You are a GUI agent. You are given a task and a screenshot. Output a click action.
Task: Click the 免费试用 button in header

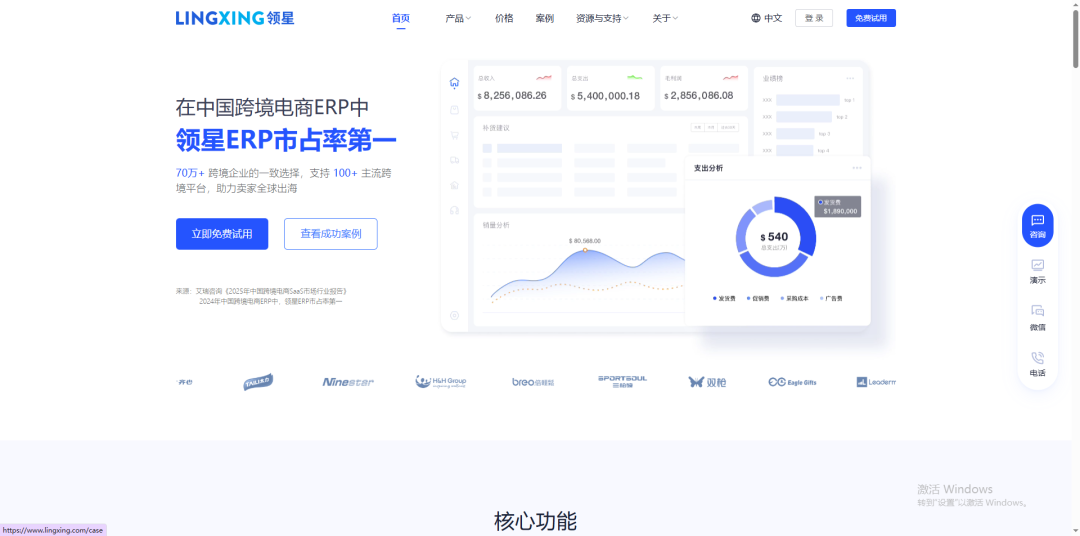(x=871, y=18)
